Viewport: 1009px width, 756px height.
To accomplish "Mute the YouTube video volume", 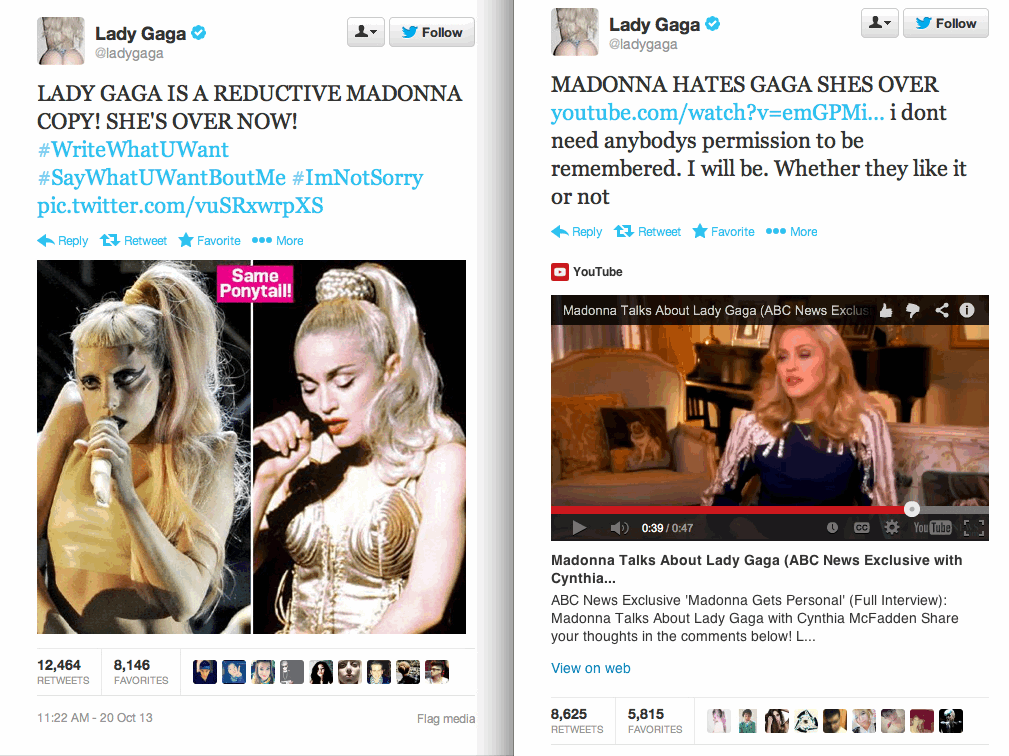I will click(619, 528).
